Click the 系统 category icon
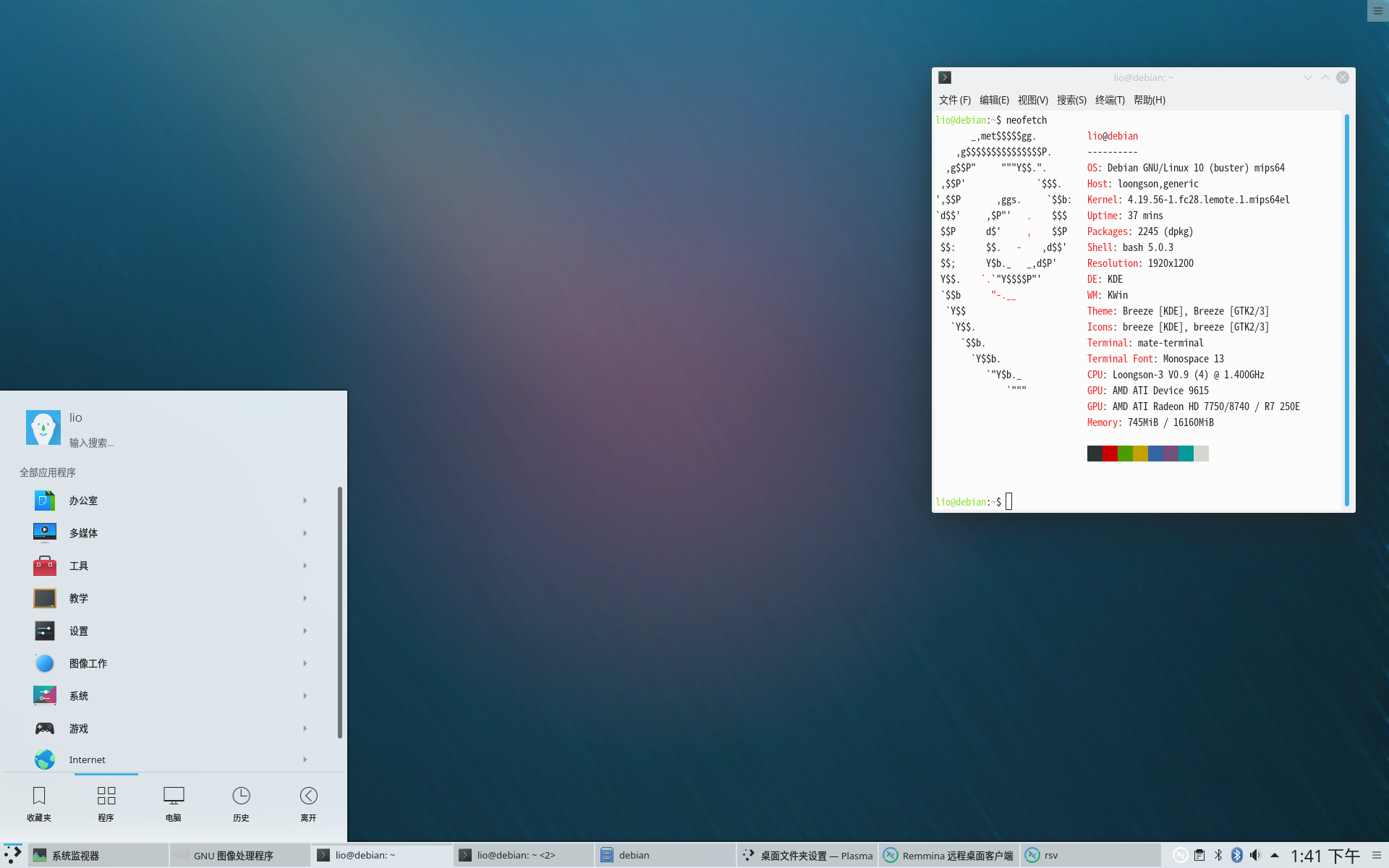The image size is (1389, 868). pos(44,695)
